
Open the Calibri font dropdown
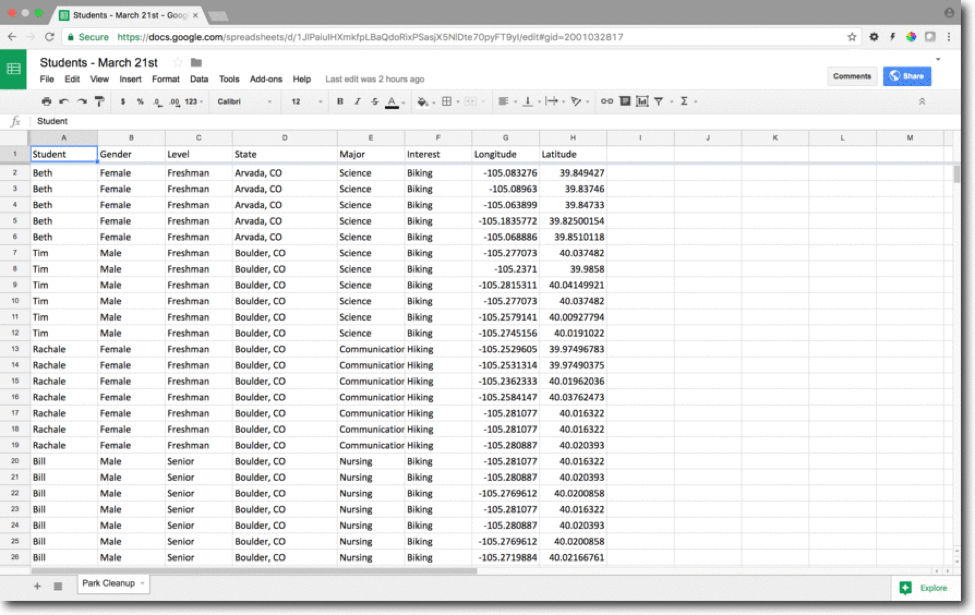coord(244,101)
